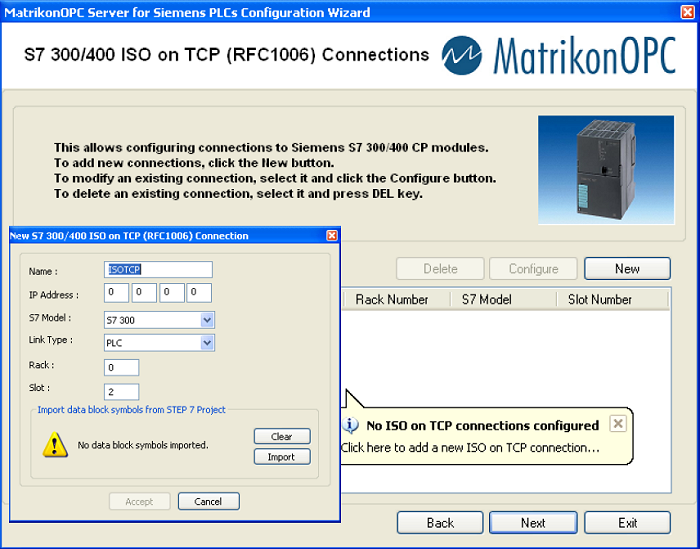Click the 'Click here to add a new ISO on TCP connection' text
This screenshot has height=549, width=700.
coord(470,447)
